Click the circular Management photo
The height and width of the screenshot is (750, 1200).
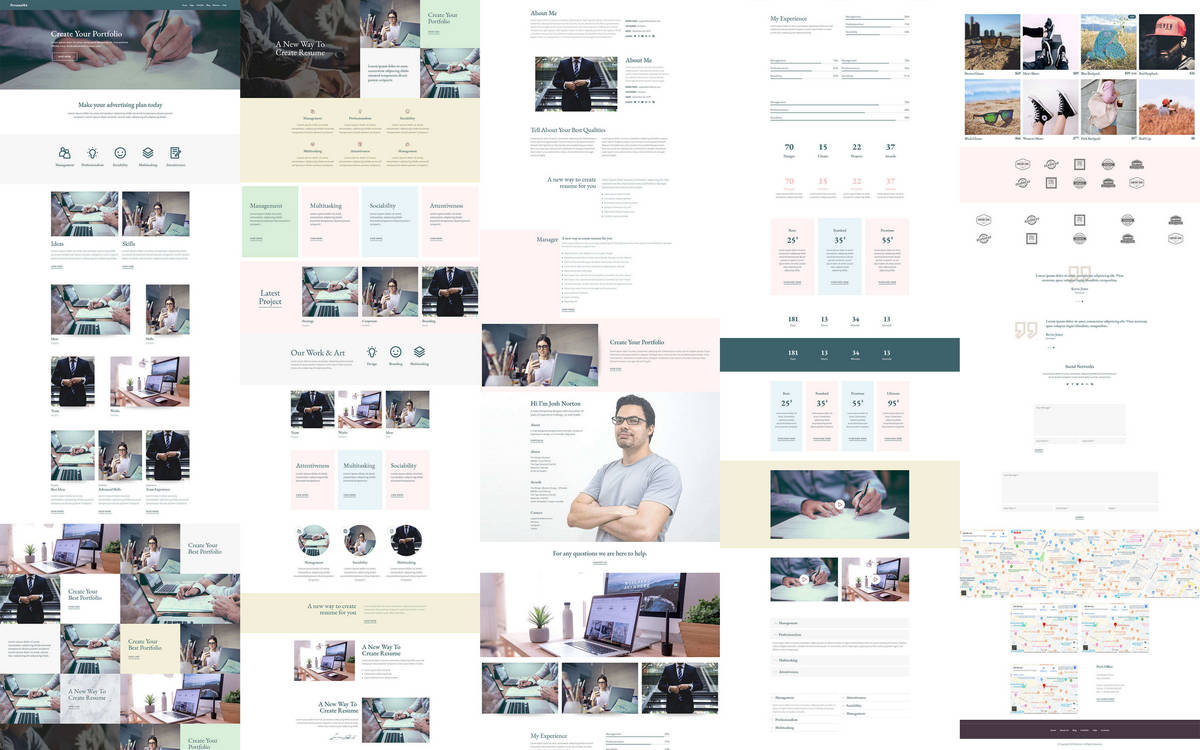(x=313, y=541)
